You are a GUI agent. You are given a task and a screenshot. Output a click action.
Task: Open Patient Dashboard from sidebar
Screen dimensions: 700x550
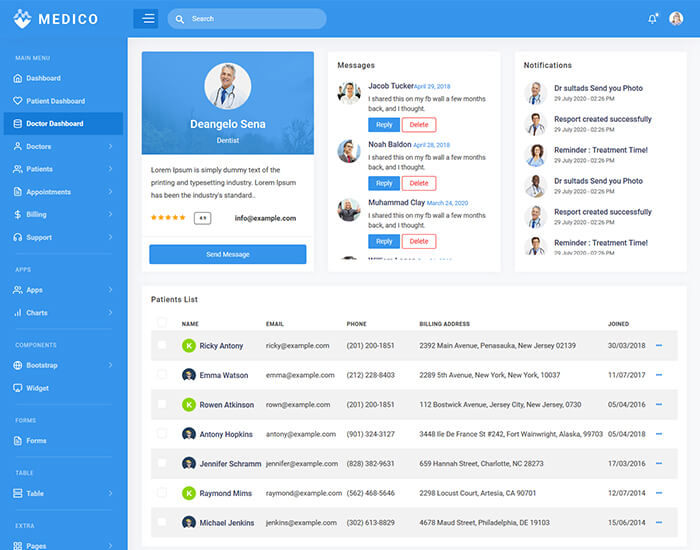(55, 101)
